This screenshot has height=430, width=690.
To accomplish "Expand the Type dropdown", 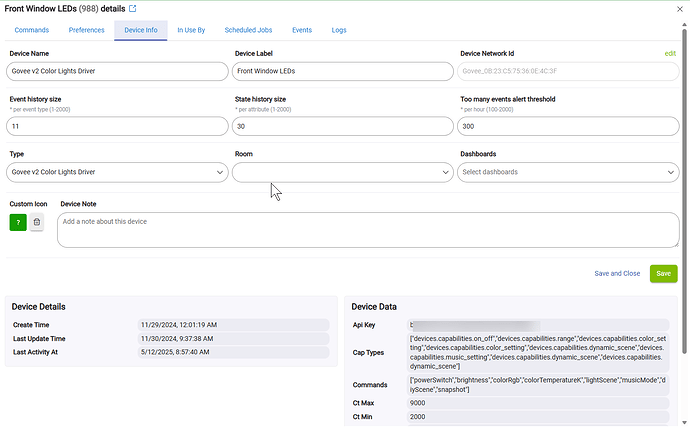I will tap(117, 172).
